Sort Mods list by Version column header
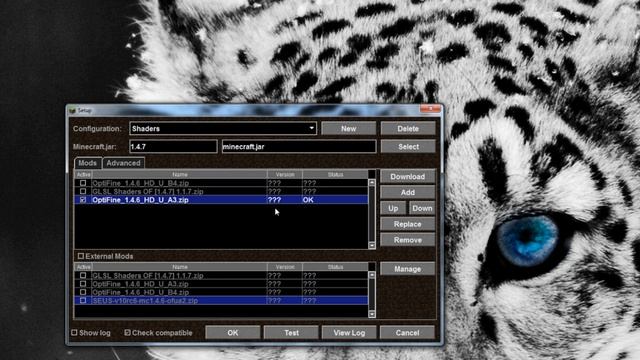The height and width of the screenshot is (360, 640). click(285, 174)
